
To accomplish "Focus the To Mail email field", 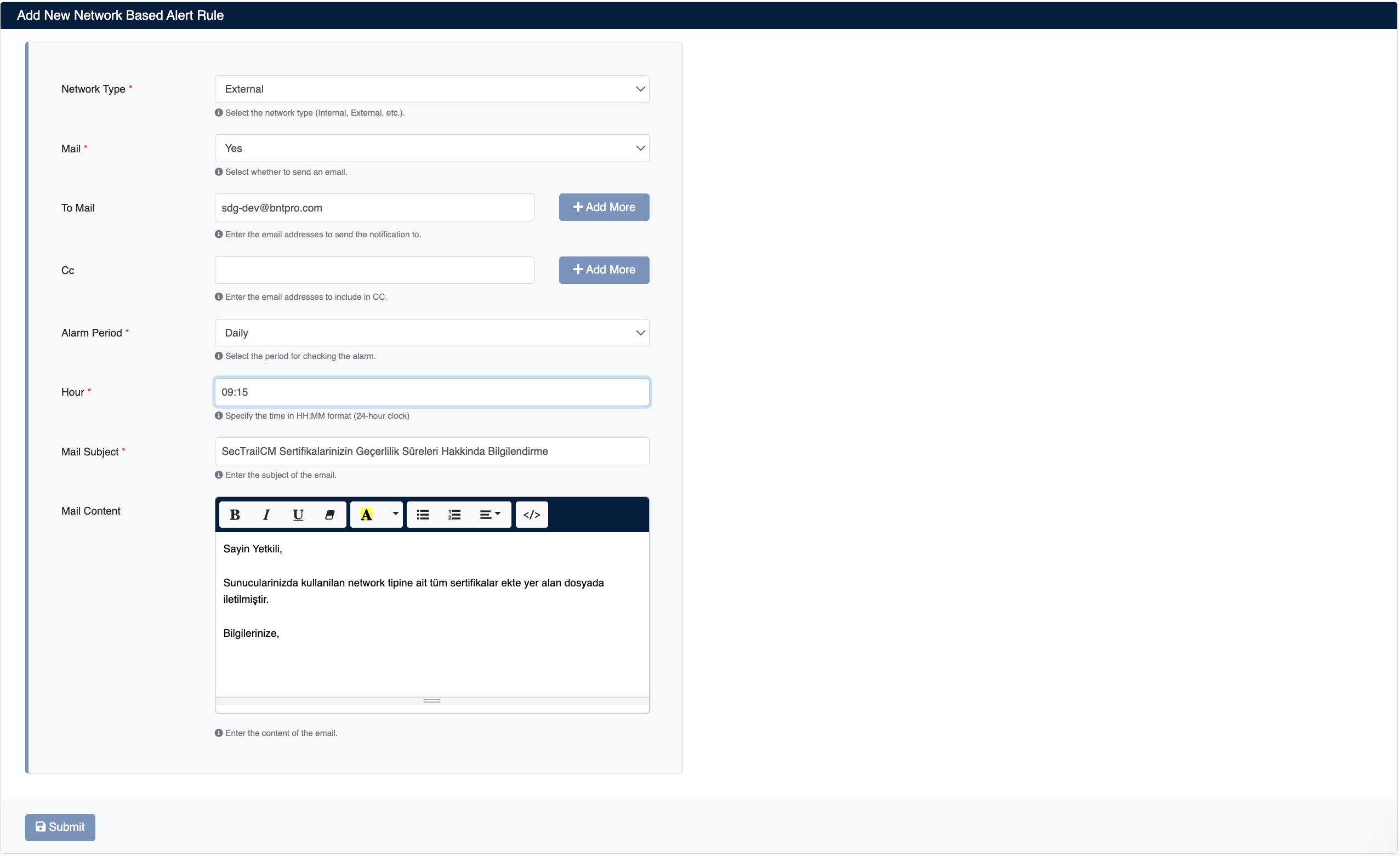I will 374,208.
